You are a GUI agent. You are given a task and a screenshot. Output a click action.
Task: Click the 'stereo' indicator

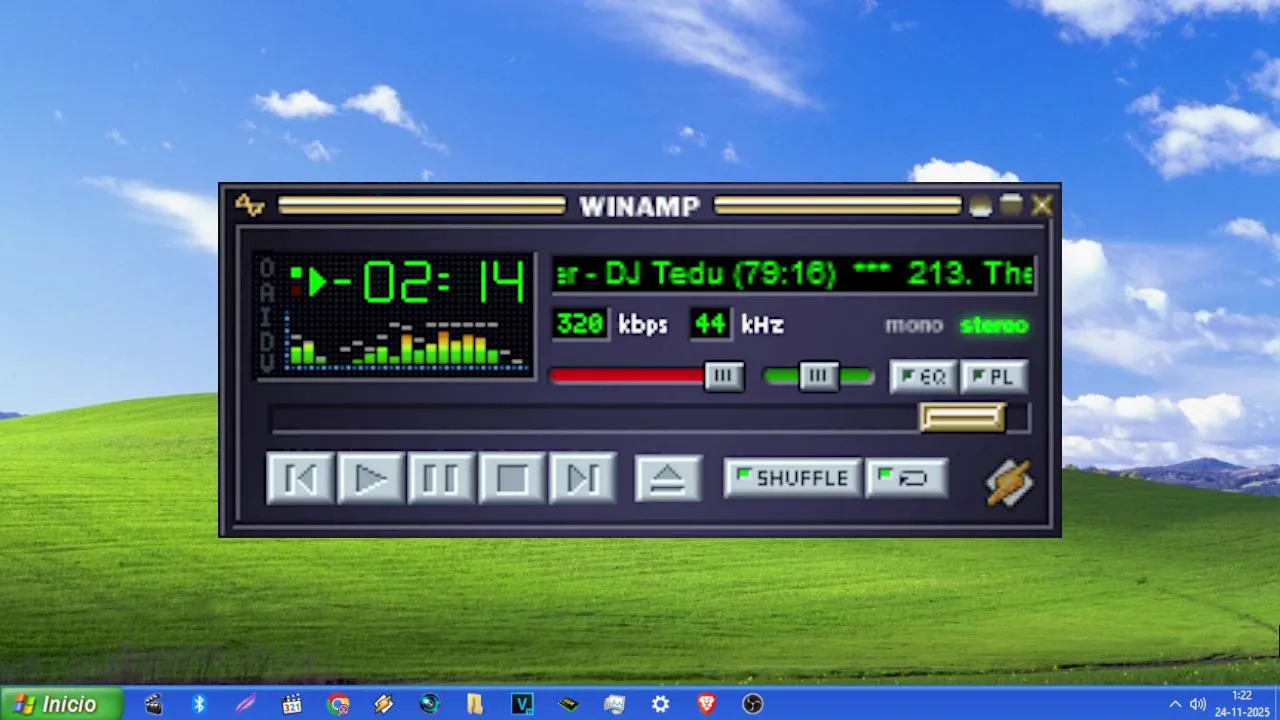coord(994,325)
